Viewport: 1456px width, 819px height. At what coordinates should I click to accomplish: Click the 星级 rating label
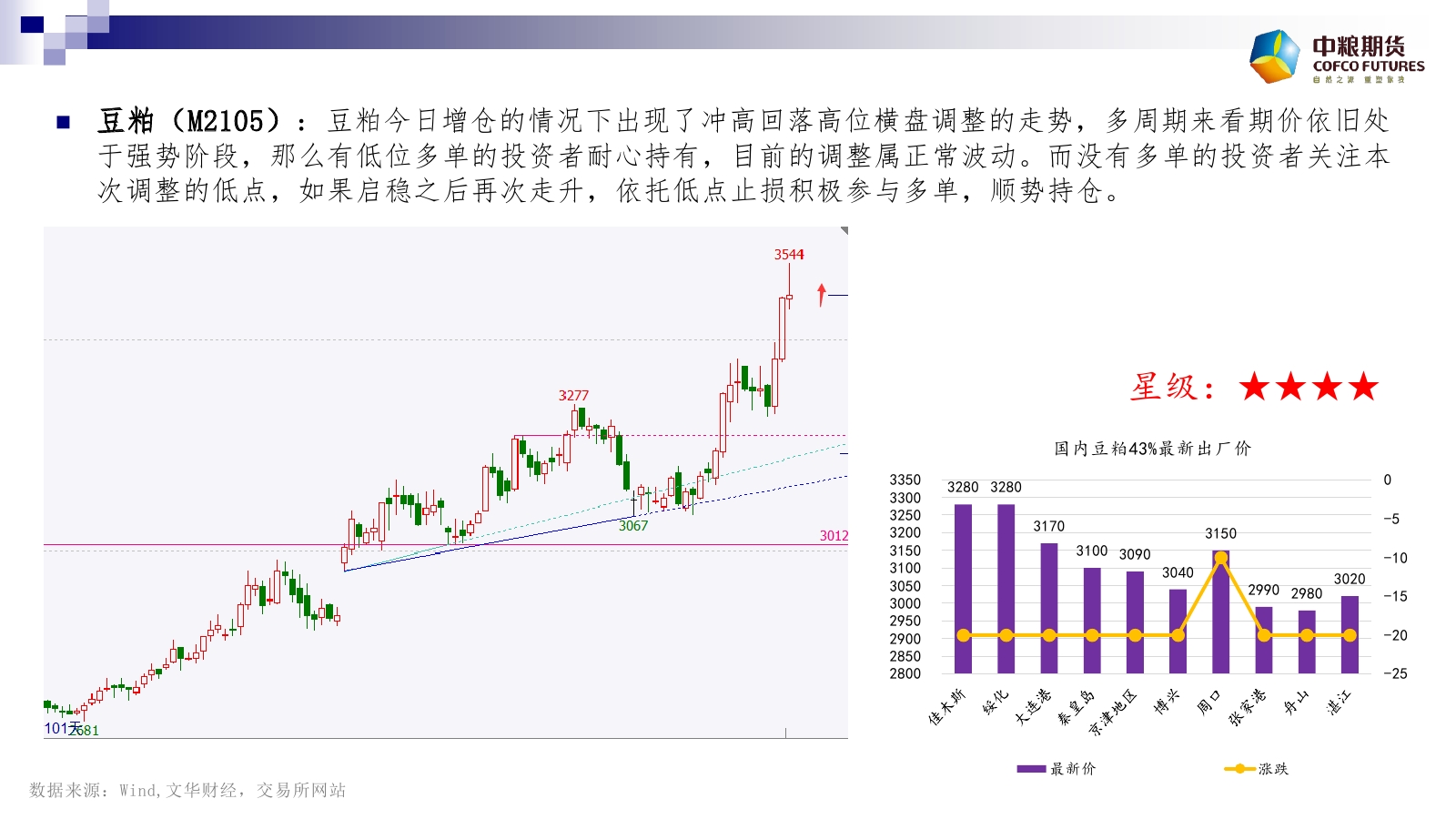pos(1172,388)
